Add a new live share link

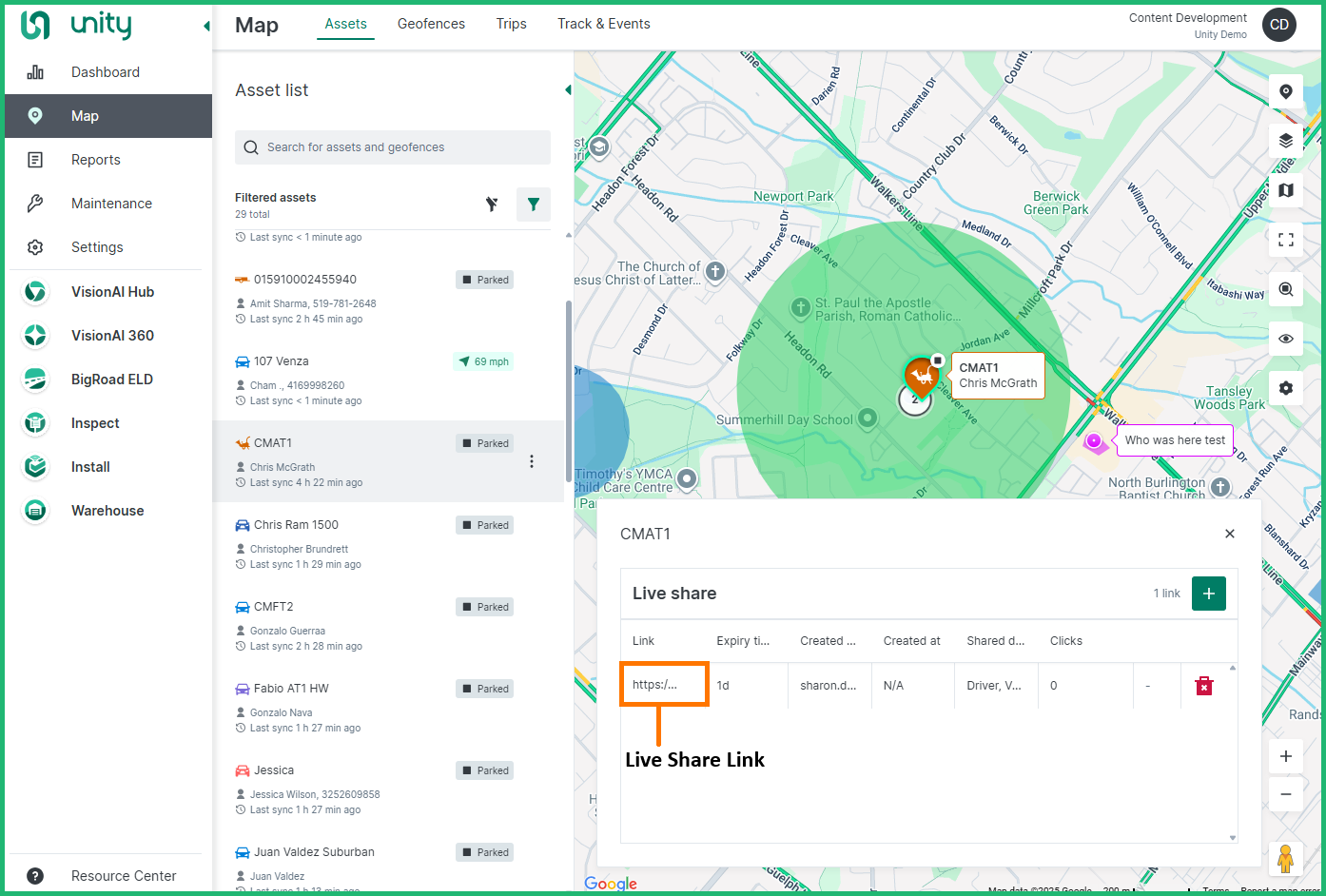(x=1208, y=594)
